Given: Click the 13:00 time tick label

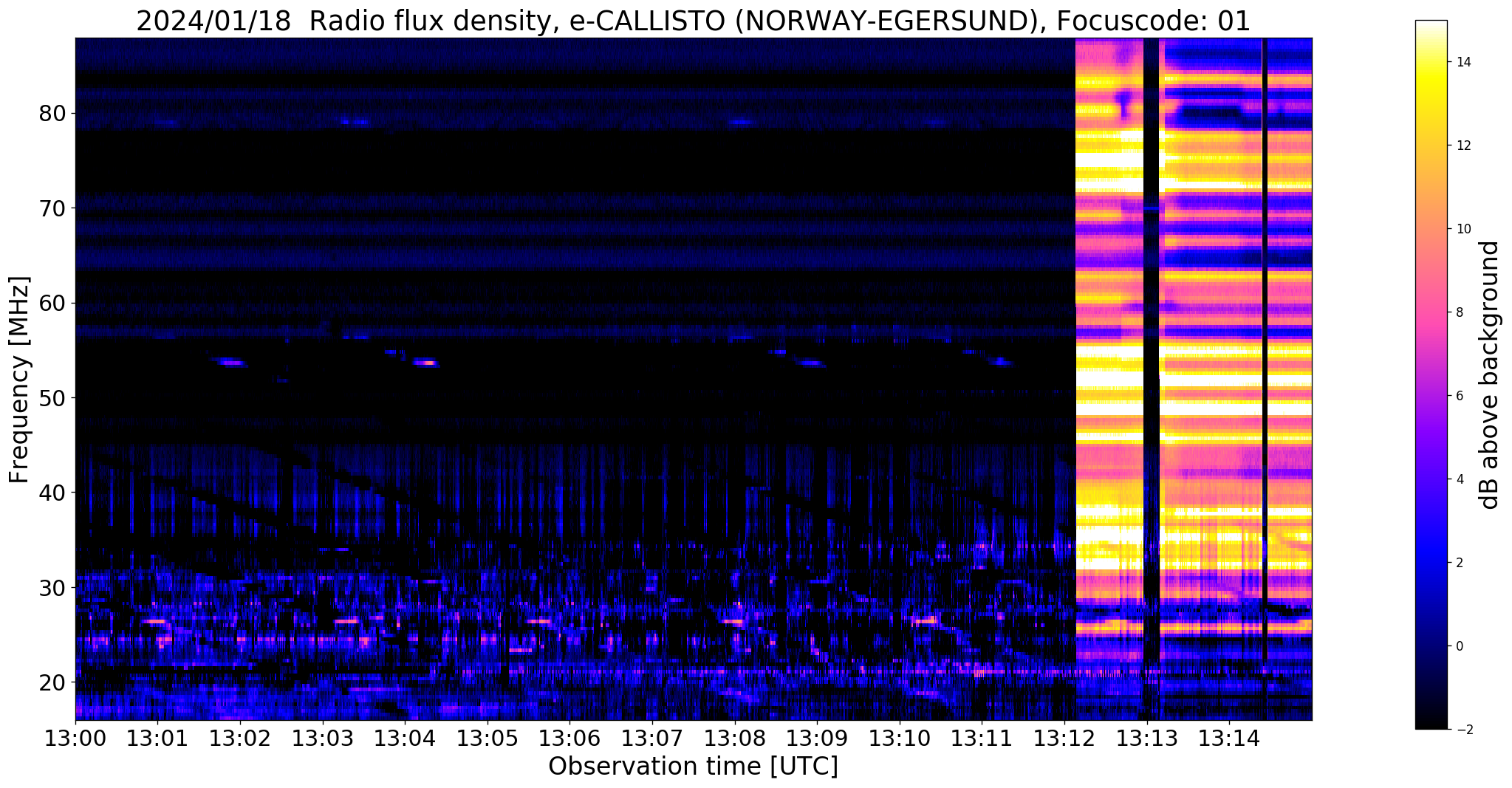Looking at the screenshot, I should click(75, 738).
